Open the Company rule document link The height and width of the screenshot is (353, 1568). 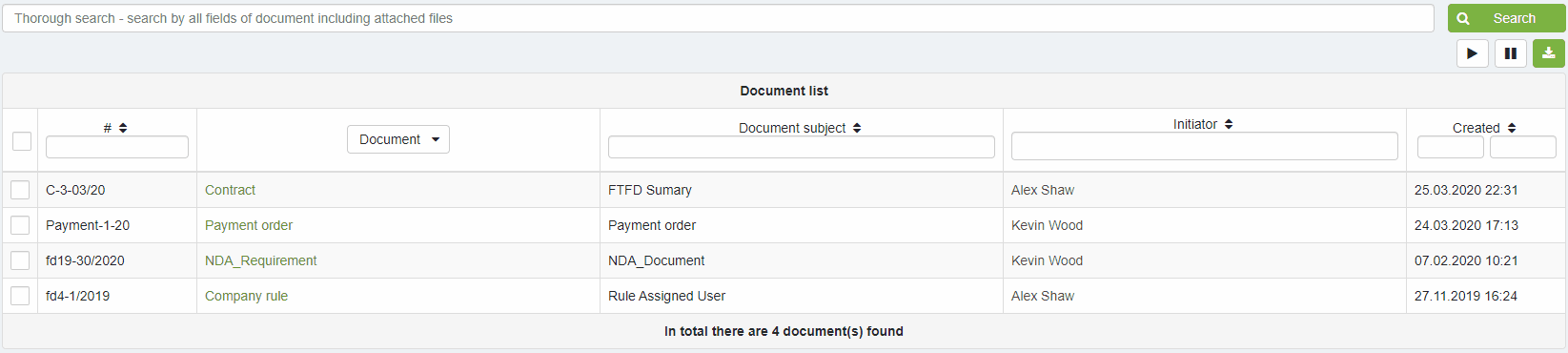(x=246, y=296)
